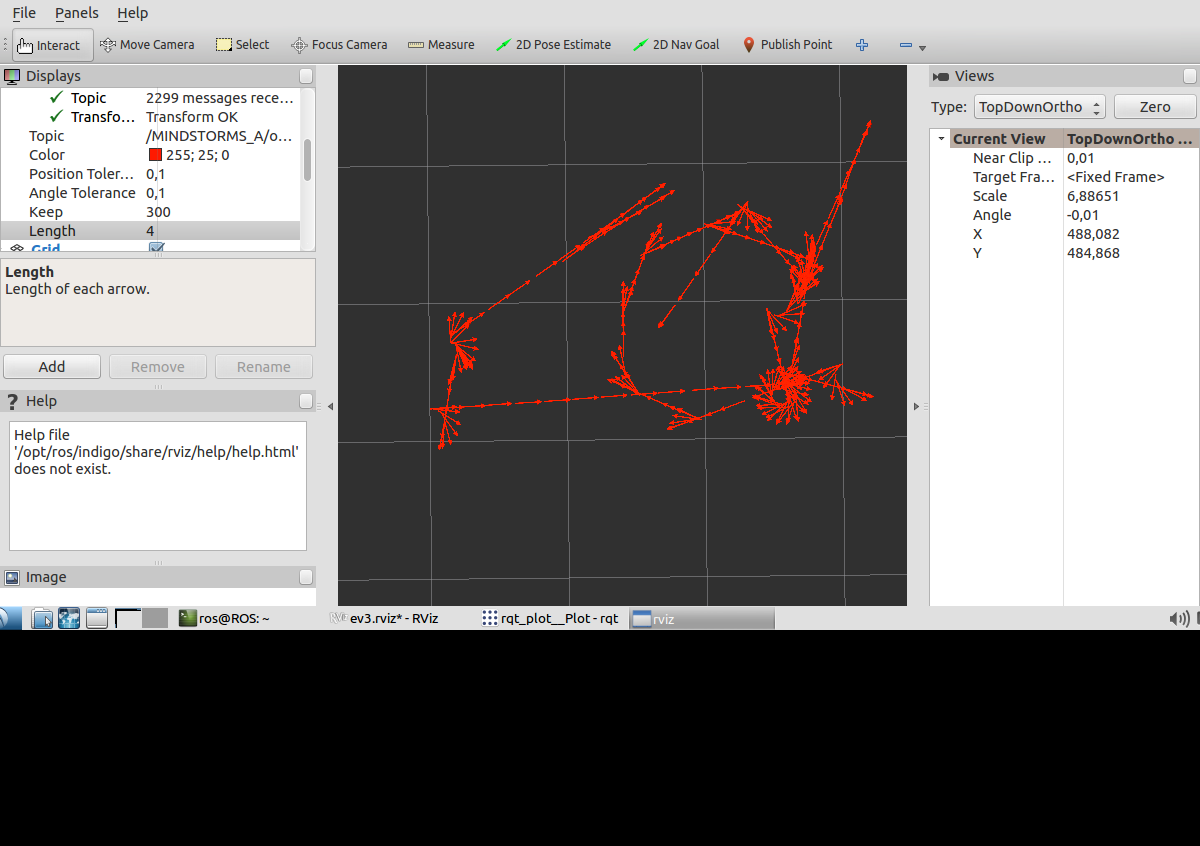Open the Help menu

[132, 13]
